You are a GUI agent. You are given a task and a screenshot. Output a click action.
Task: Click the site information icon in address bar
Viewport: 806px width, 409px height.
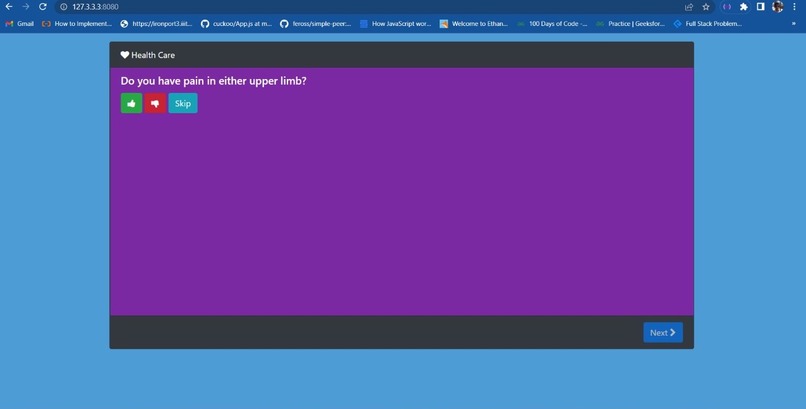point(64,7)
